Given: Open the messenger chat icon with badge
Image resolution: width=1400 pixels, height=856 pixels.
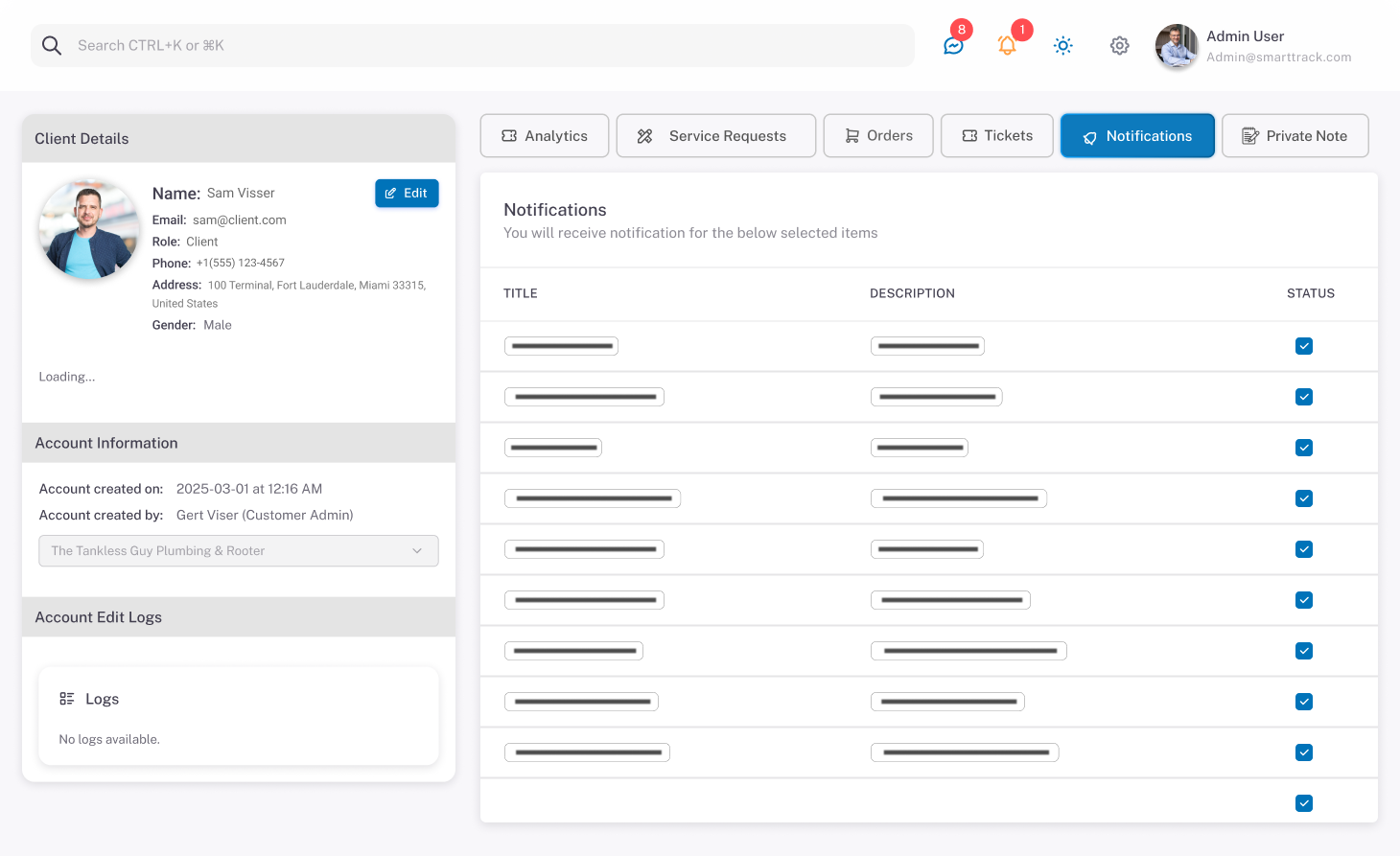Looking at the screenshot, I should (x=953, y=46).
